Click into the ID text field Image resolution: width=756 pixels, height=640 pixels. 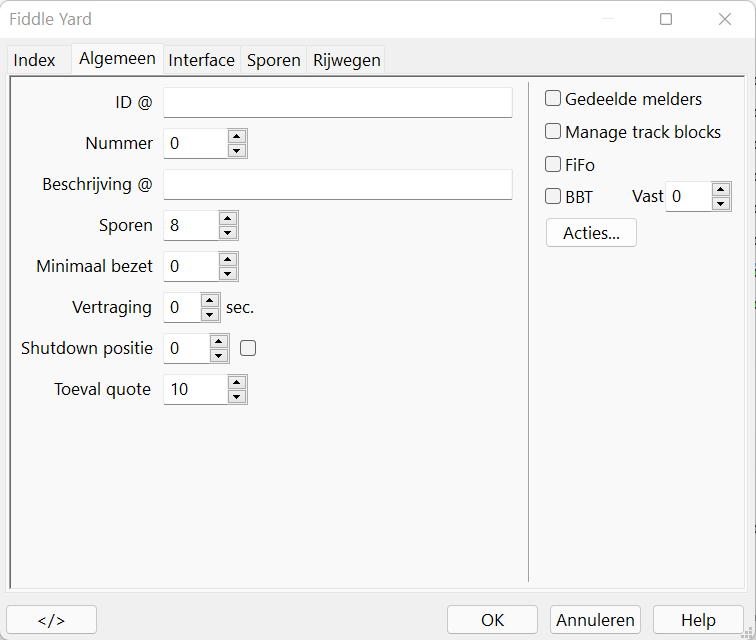(x=337, y=102)
